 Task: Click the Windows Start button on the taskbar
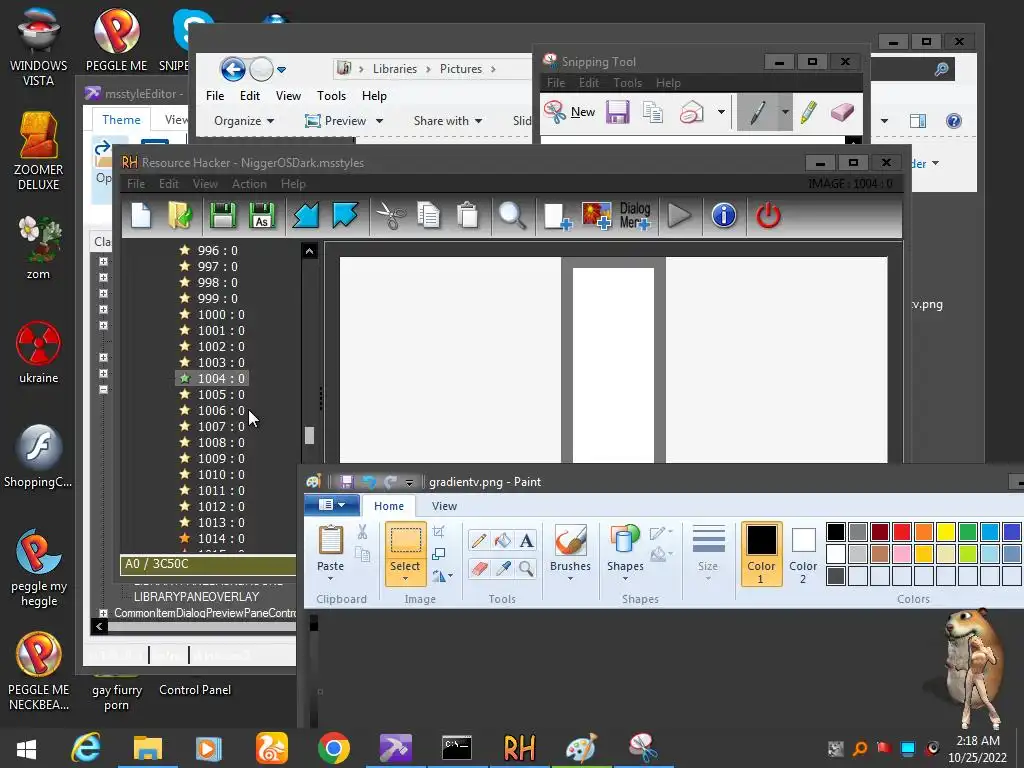[26, 748]
